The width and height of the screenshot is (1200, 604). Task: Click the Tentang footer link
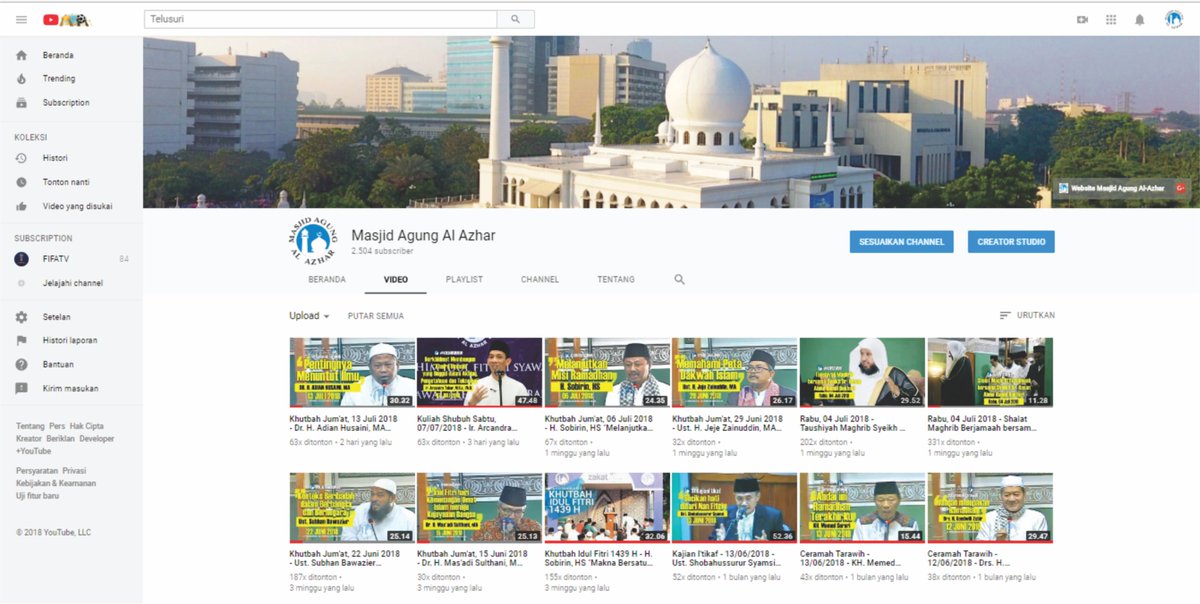click(30, 426)
